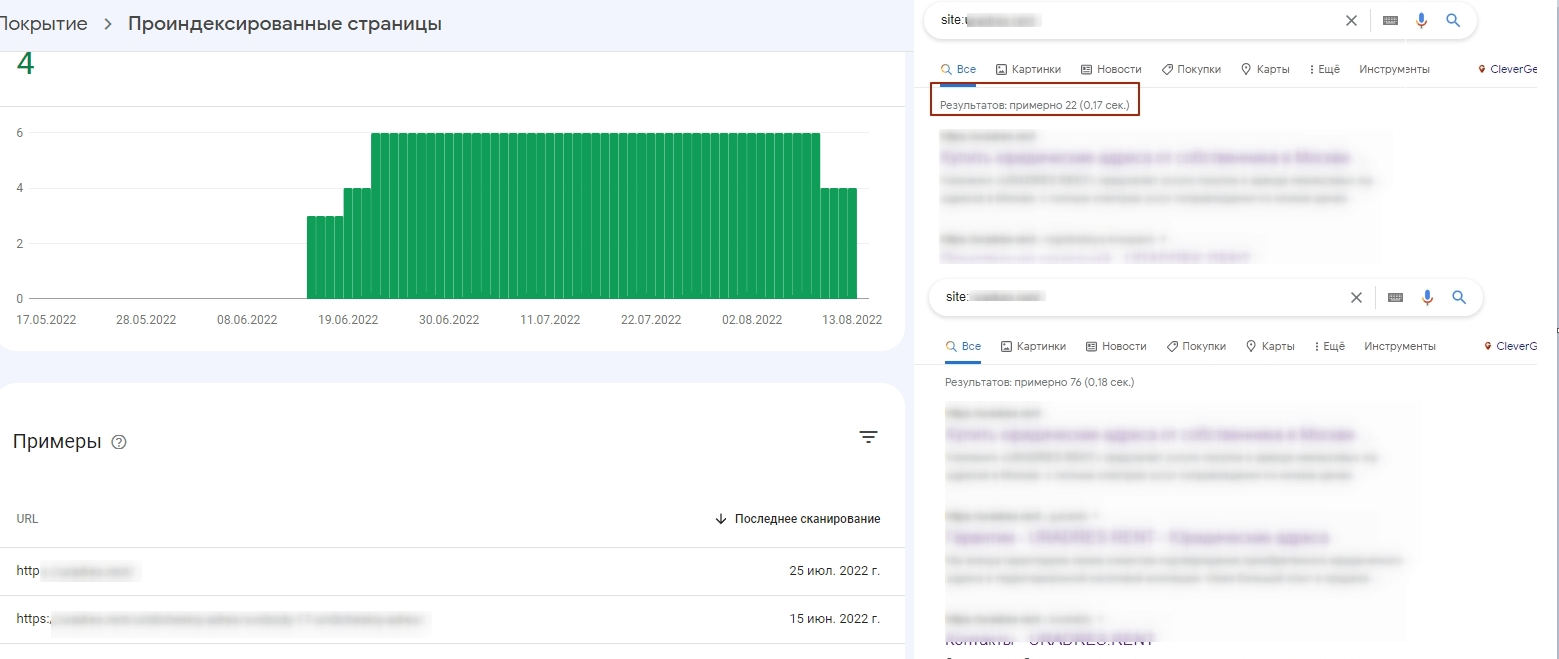The image size is (1559, 659).
Task: Click the magnifier search icon in the top bar
Action: [1454, 20]
